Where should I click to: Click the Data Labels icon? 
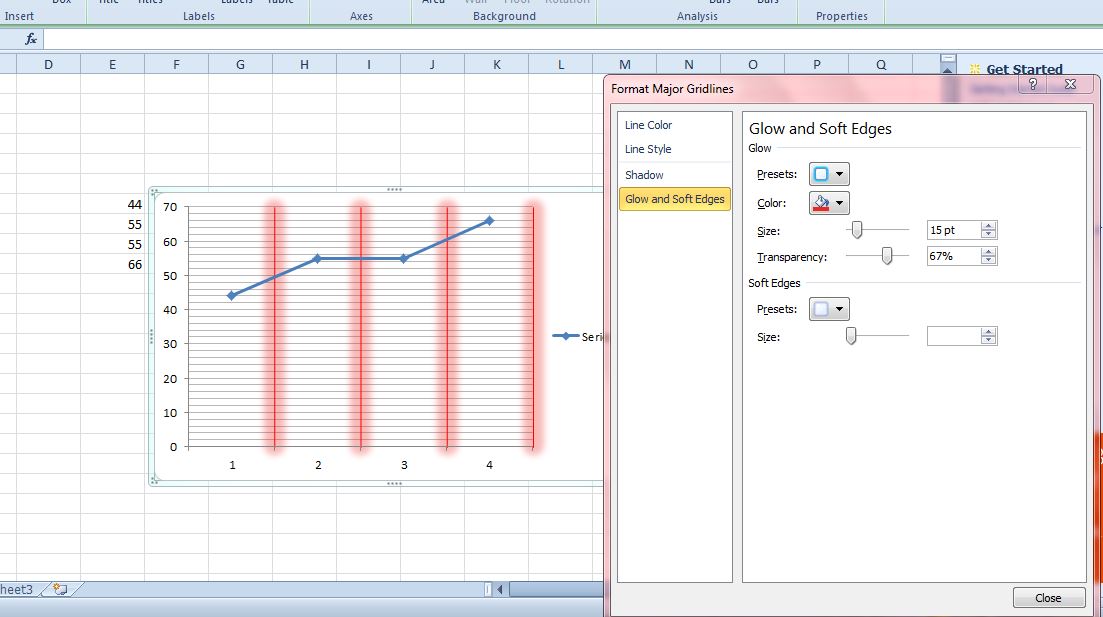(237, 3)
